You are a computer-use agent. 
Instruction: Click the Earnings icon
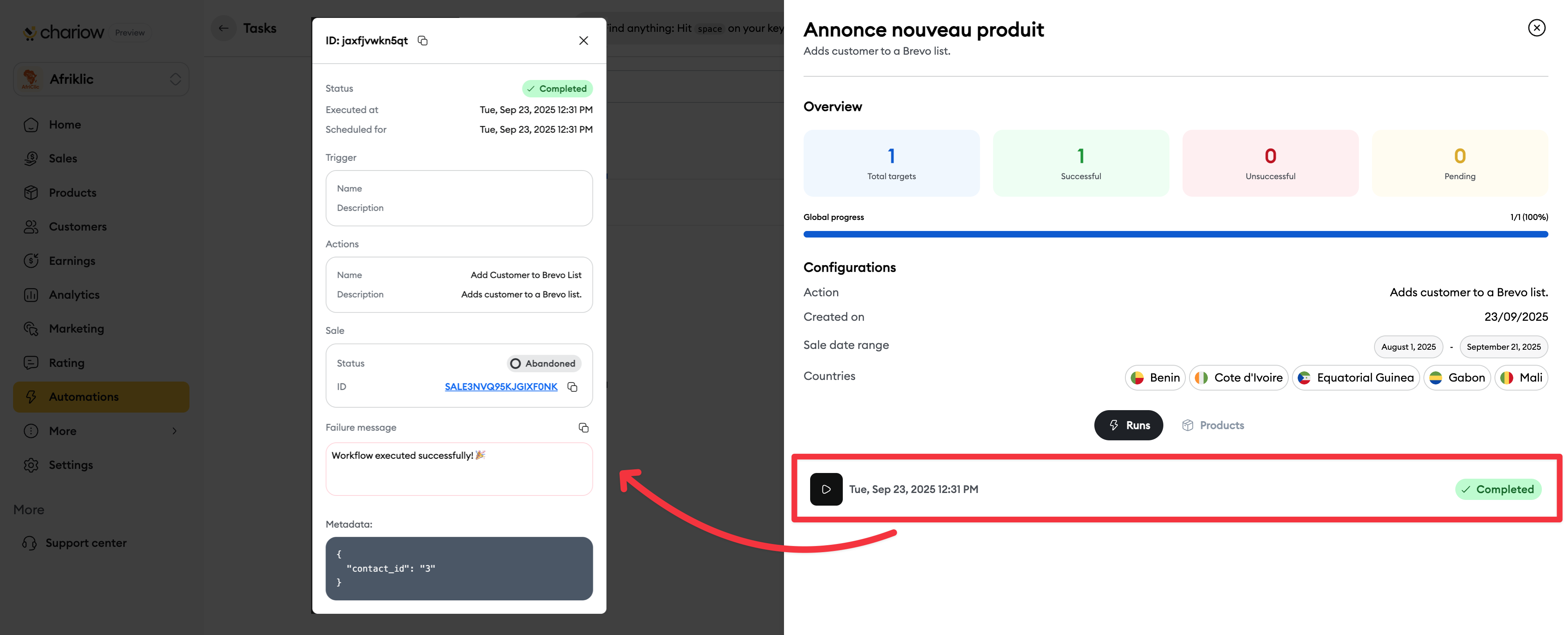point(31,261)
